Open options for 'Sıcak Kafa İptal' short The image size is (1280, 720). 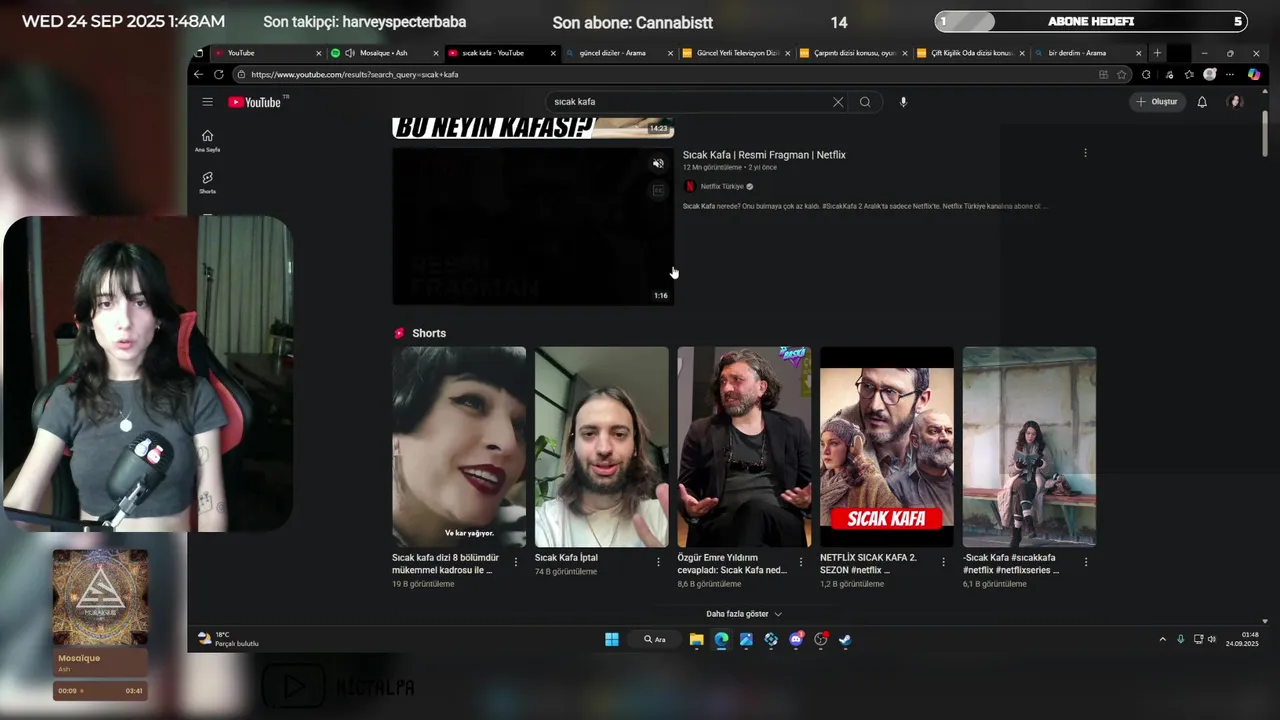(658, 562)
